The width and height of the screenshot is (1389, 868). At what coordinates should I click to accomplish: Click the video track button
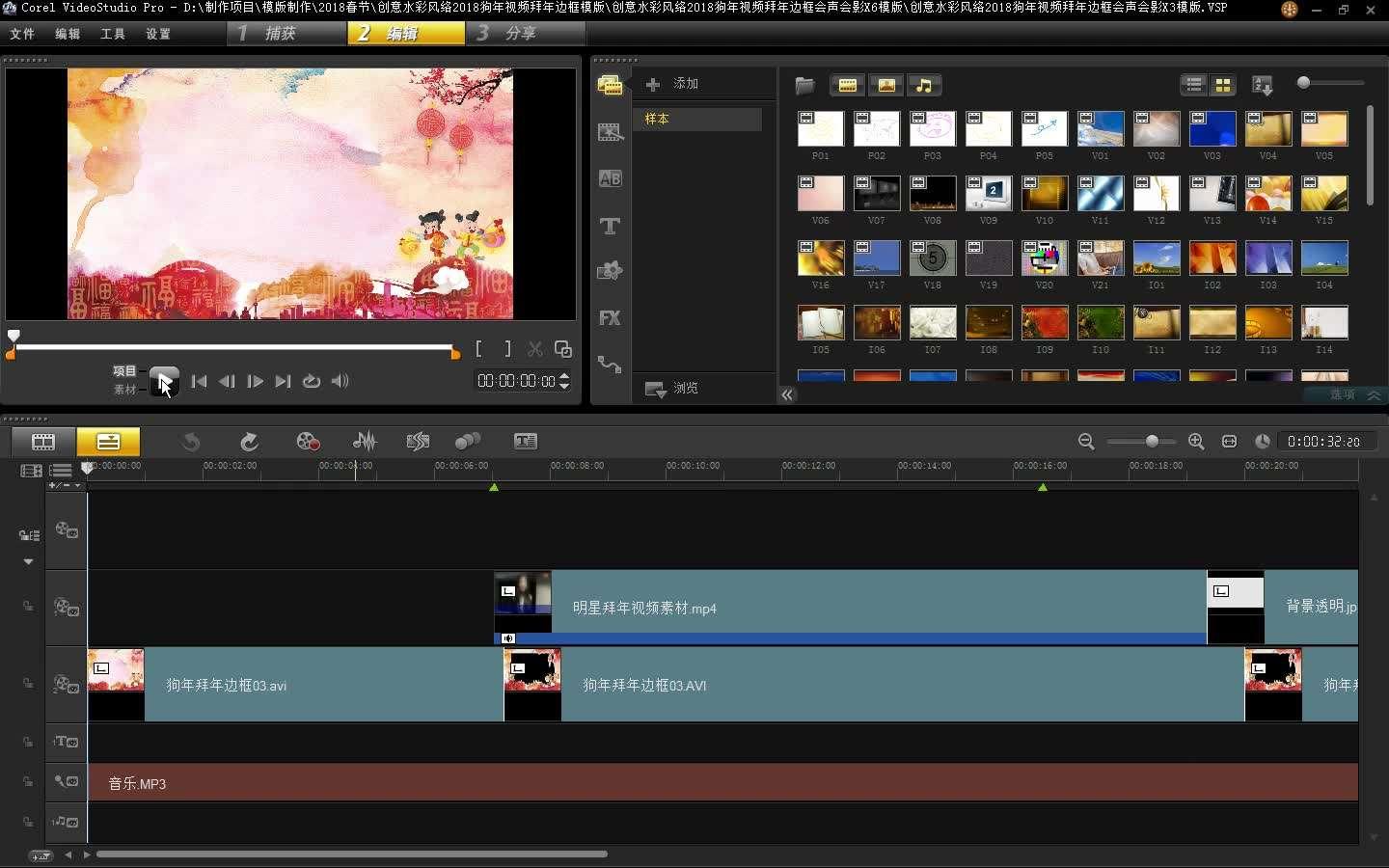67,529
